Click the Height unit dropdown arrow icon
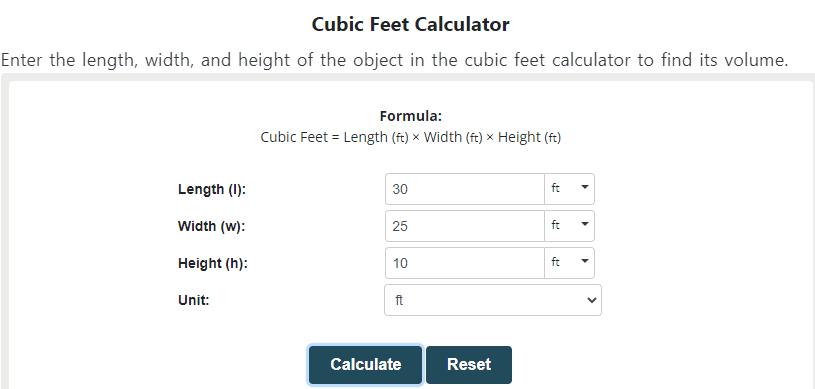The image size is (815, 389). point(585,261)
